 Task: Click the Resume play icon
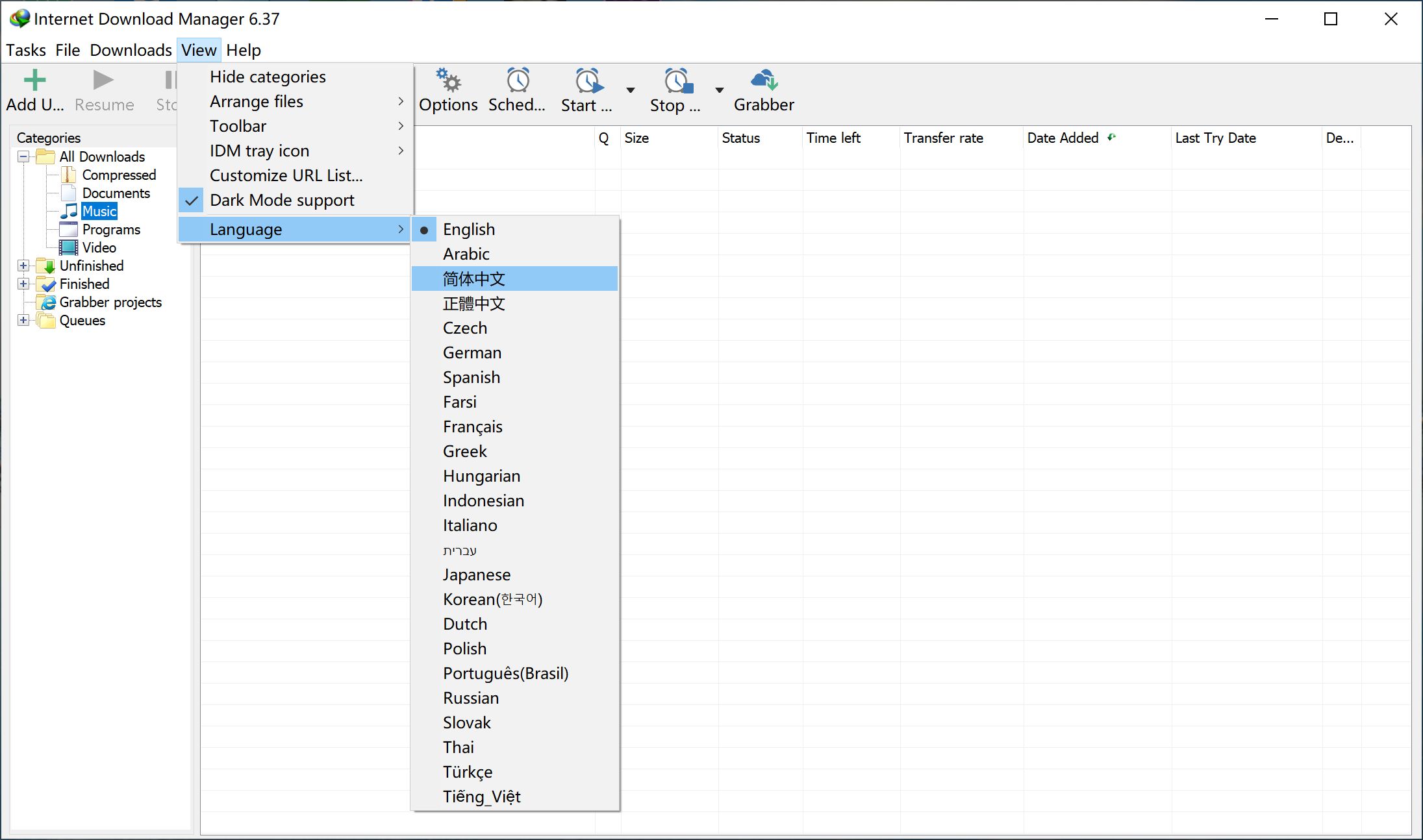tap(103, 80)
